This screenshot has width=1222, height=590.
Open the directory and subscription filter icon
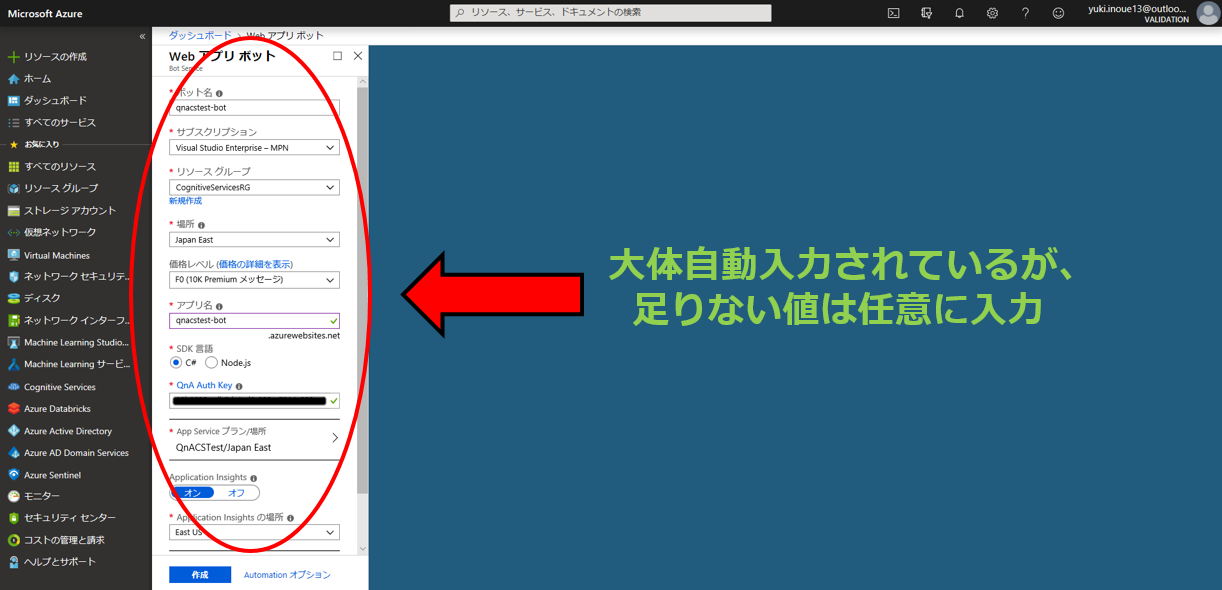point(927,13)
